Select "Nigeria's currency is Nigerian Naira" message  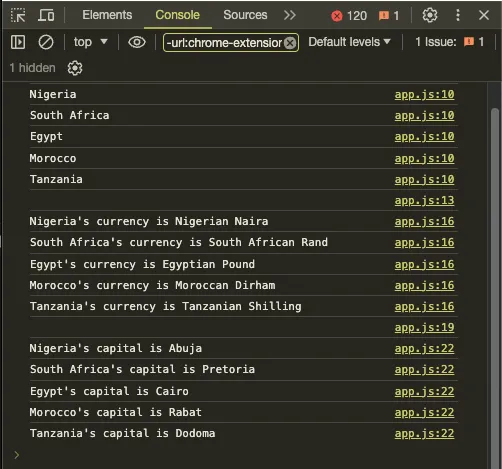click(x=149, y=222)
